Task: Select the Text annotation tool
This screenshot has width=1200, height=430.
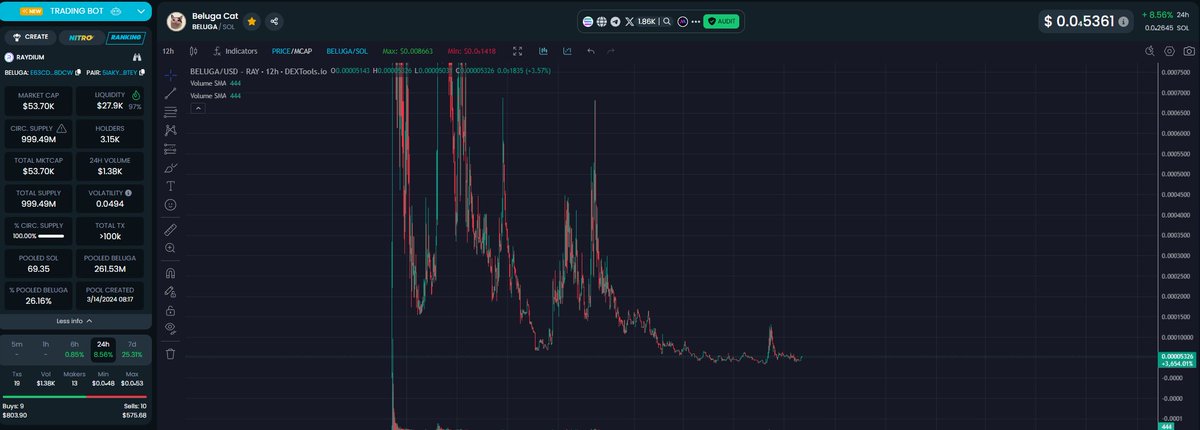Action: click(x=170, y=186)
